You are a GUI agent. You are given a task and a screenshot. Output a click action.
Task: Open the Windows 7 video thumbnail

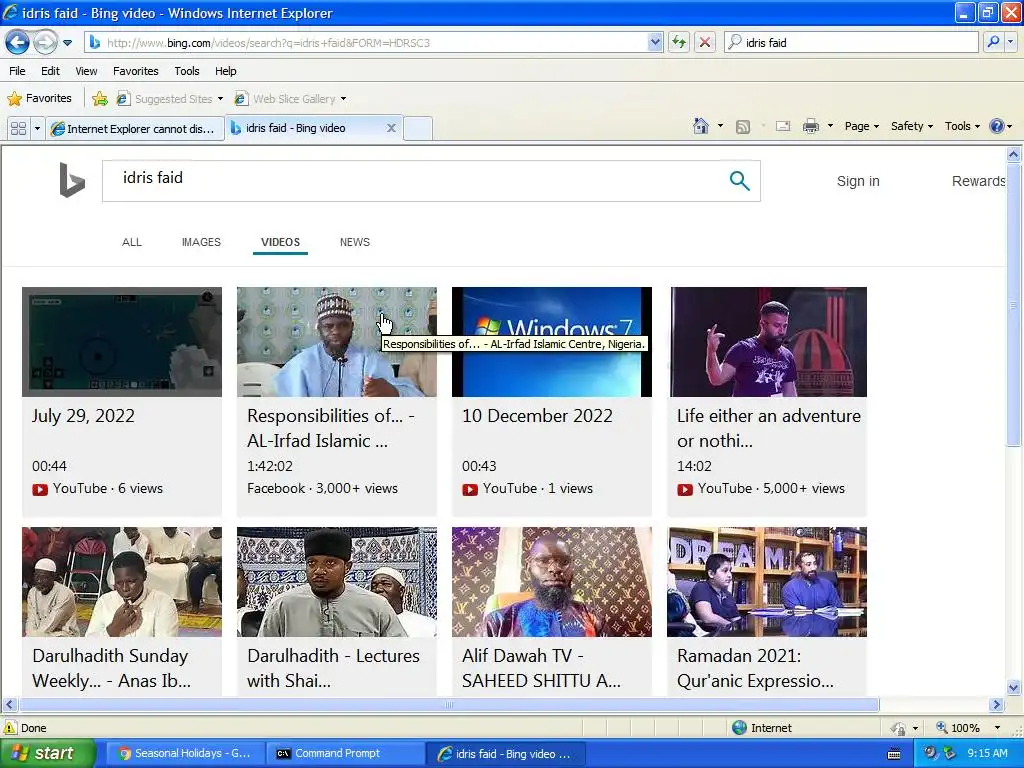click(552, 342)
